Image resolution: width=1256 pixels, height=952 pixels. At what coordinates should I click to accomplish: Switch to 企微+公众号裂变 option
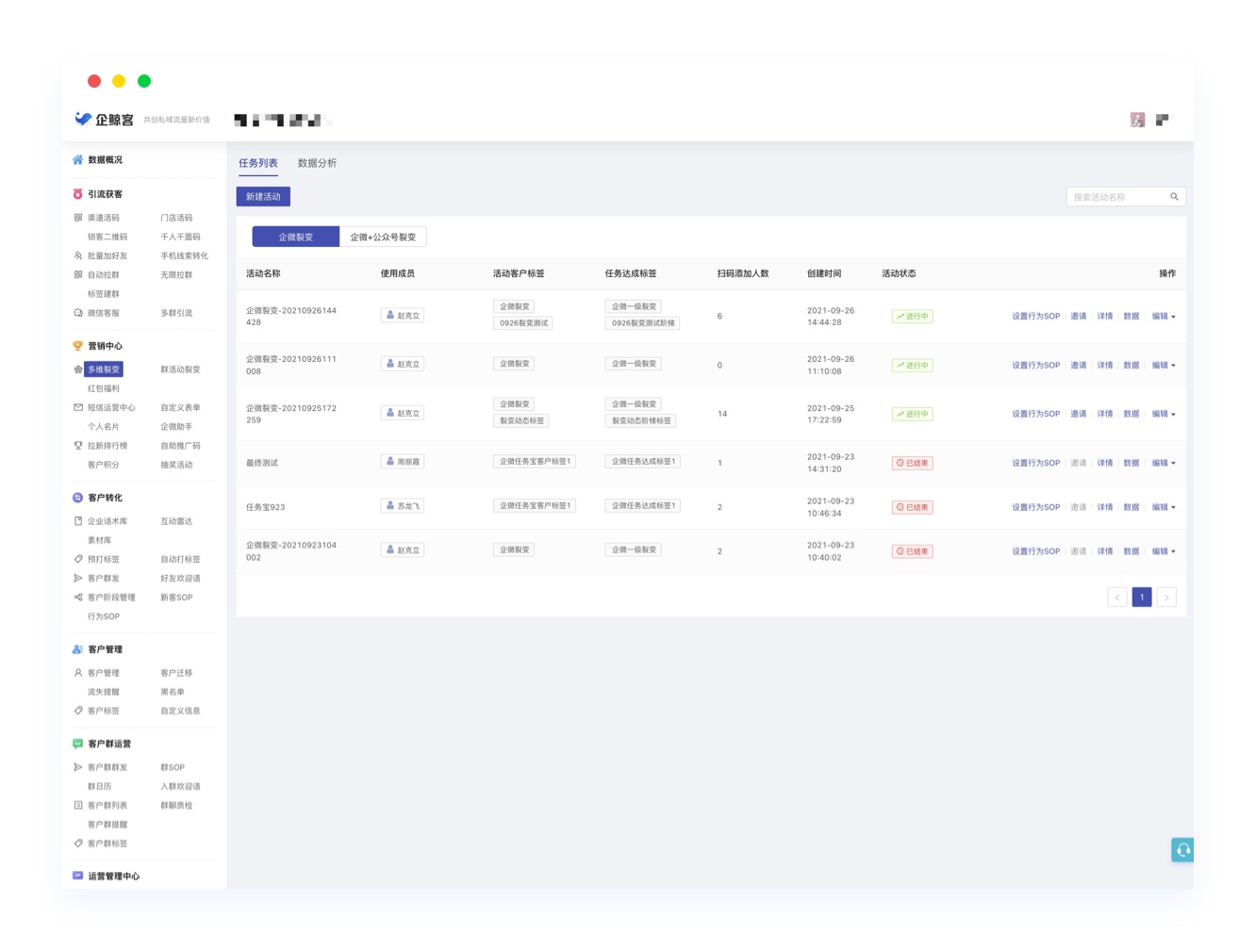383,237
